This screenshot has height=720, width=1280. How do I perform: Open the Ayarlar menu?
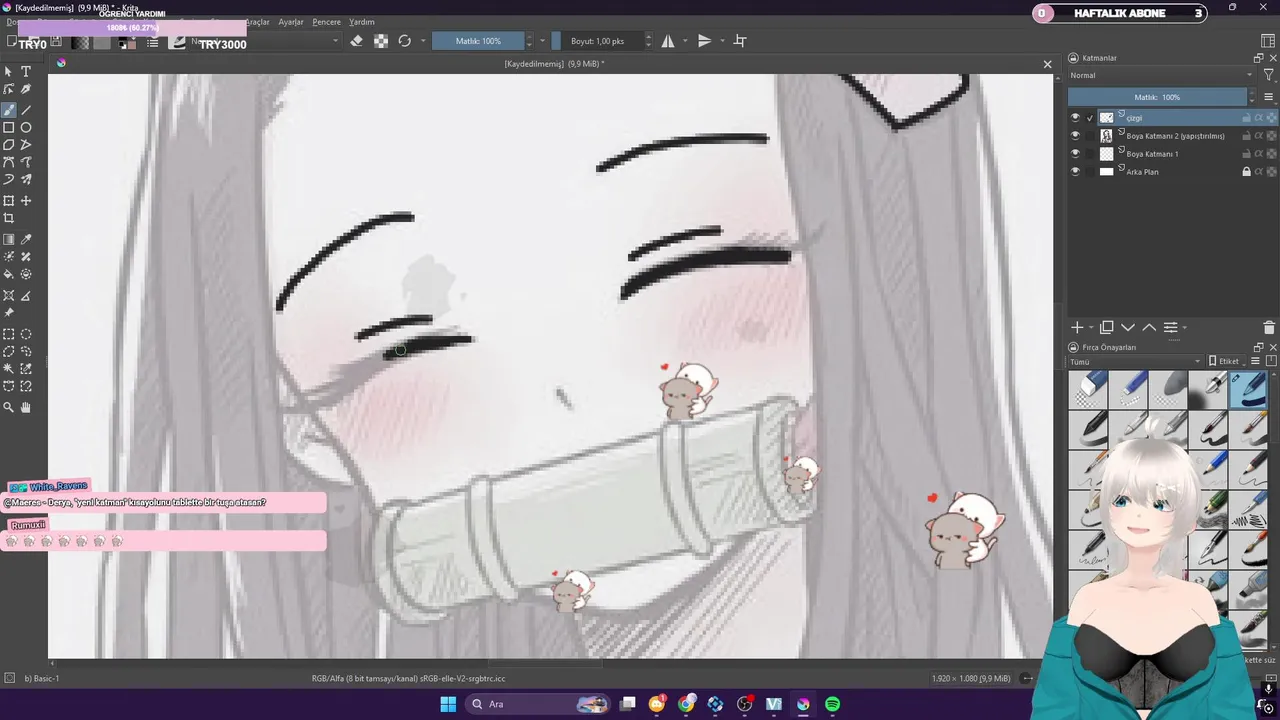point(291,22)
